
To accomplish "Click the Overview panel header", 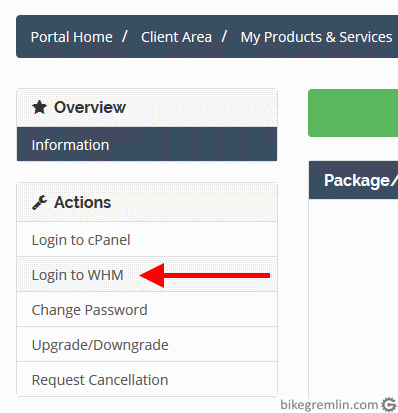I will click(x=147, y=108).
